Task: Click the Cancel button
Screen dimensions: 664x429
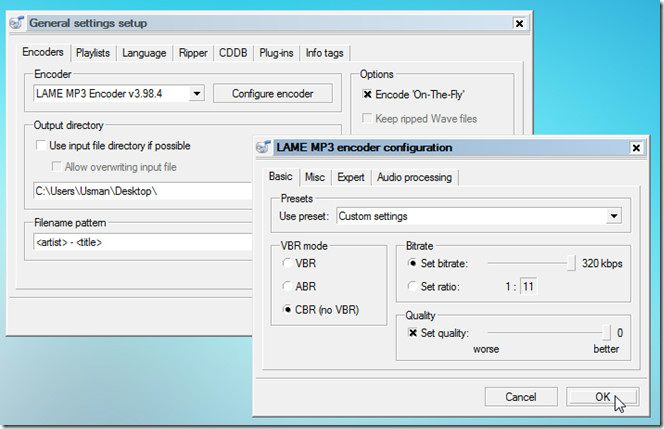Action: click(521, 397)
